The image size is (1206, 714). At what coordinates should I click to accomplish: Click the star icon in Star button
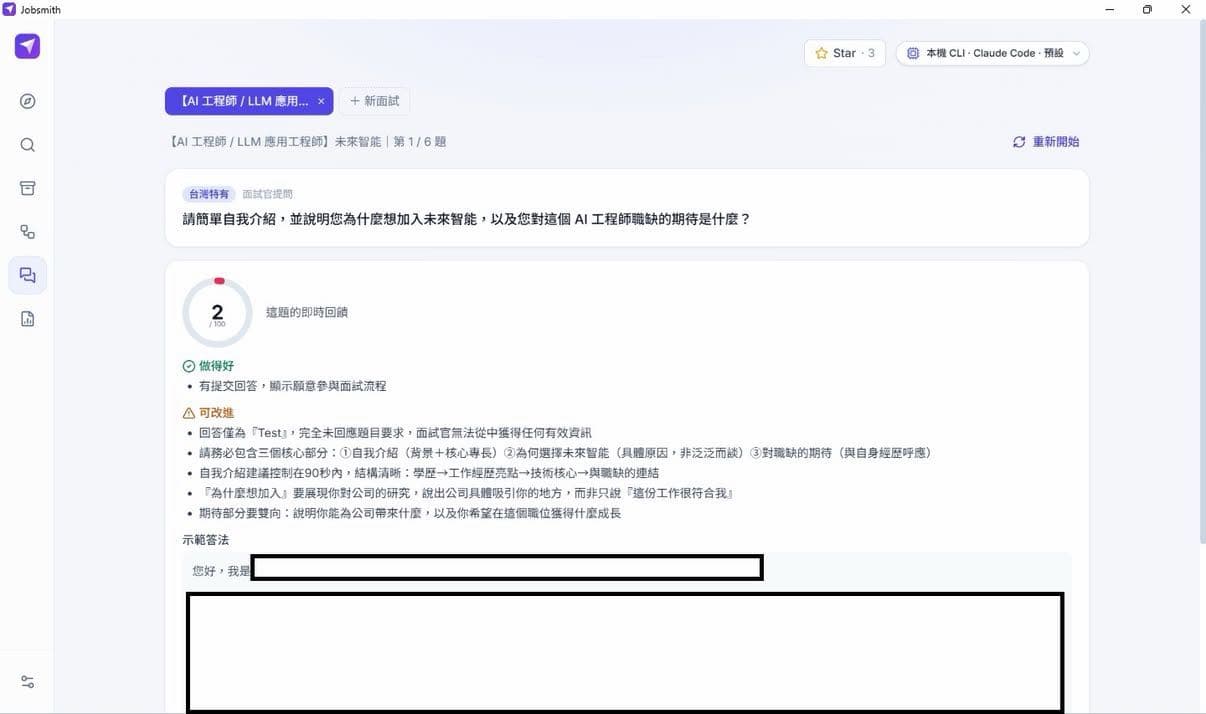point(822,53)
